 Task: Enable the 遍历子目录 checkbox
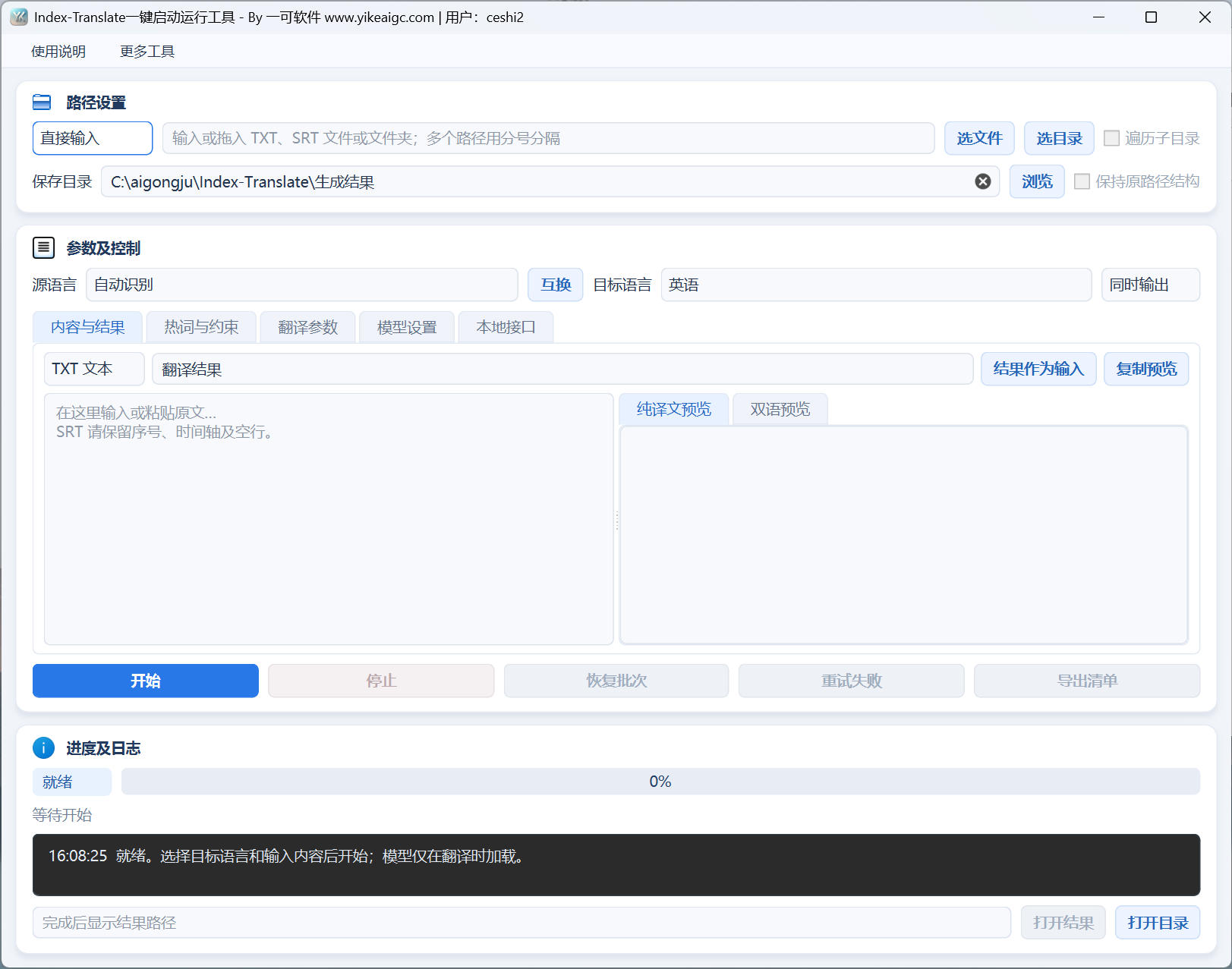point(1112,138)
